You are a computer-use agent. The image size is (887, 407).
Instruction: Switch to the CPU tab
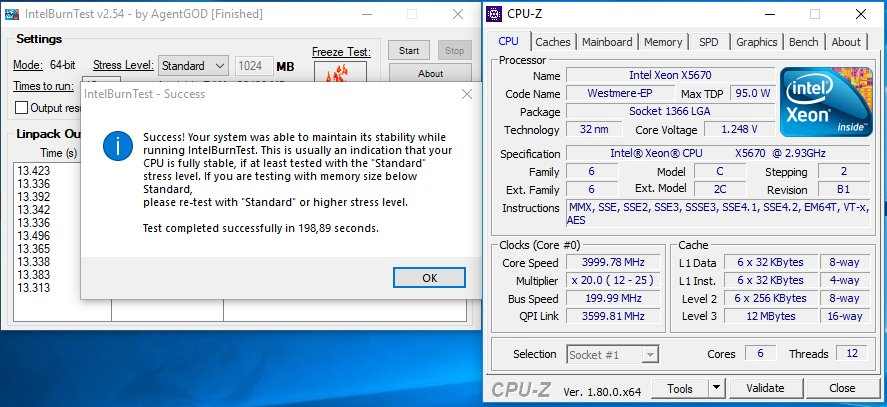tap(508, 41)
